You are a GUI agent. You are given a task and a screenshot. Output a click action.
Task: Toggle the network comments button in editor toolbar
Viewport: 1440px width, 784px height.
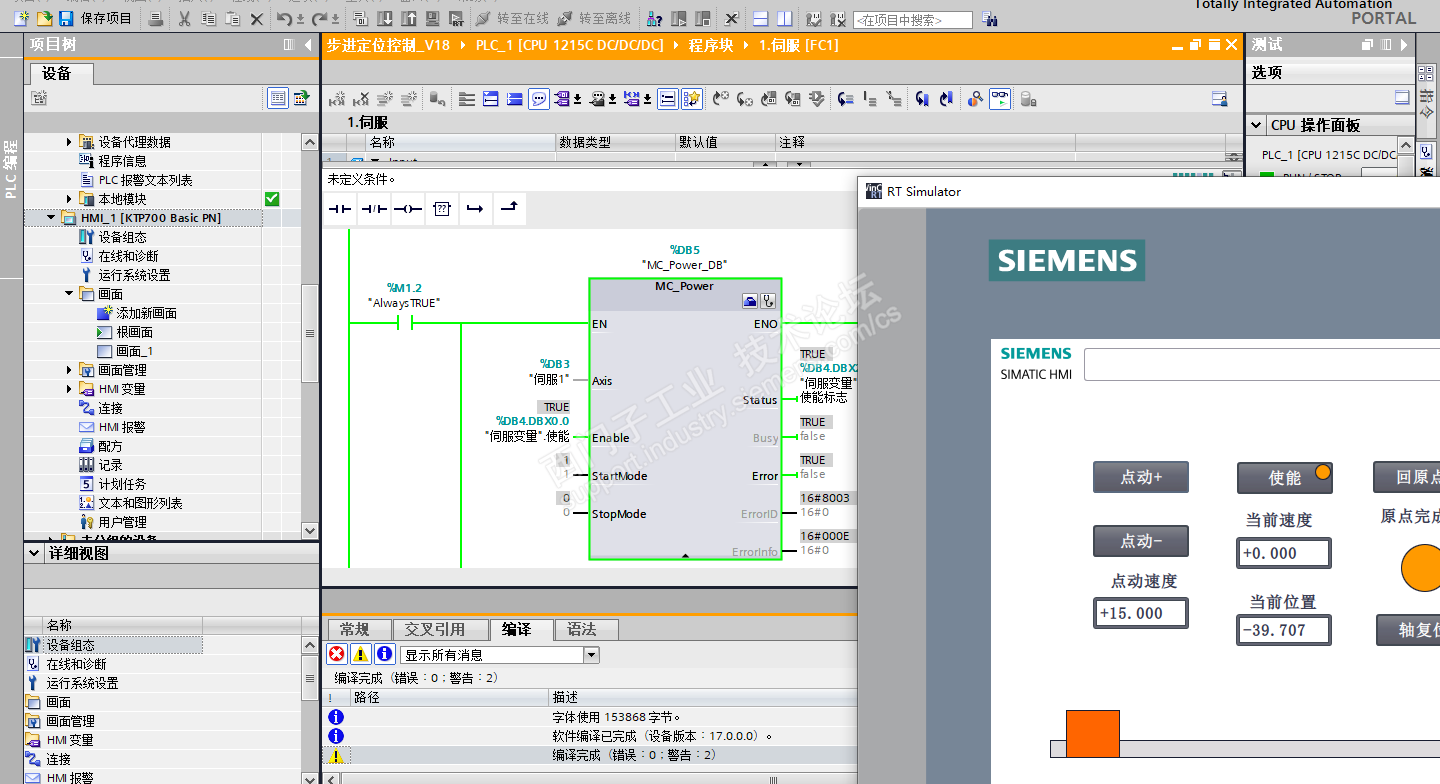[668, 98]
